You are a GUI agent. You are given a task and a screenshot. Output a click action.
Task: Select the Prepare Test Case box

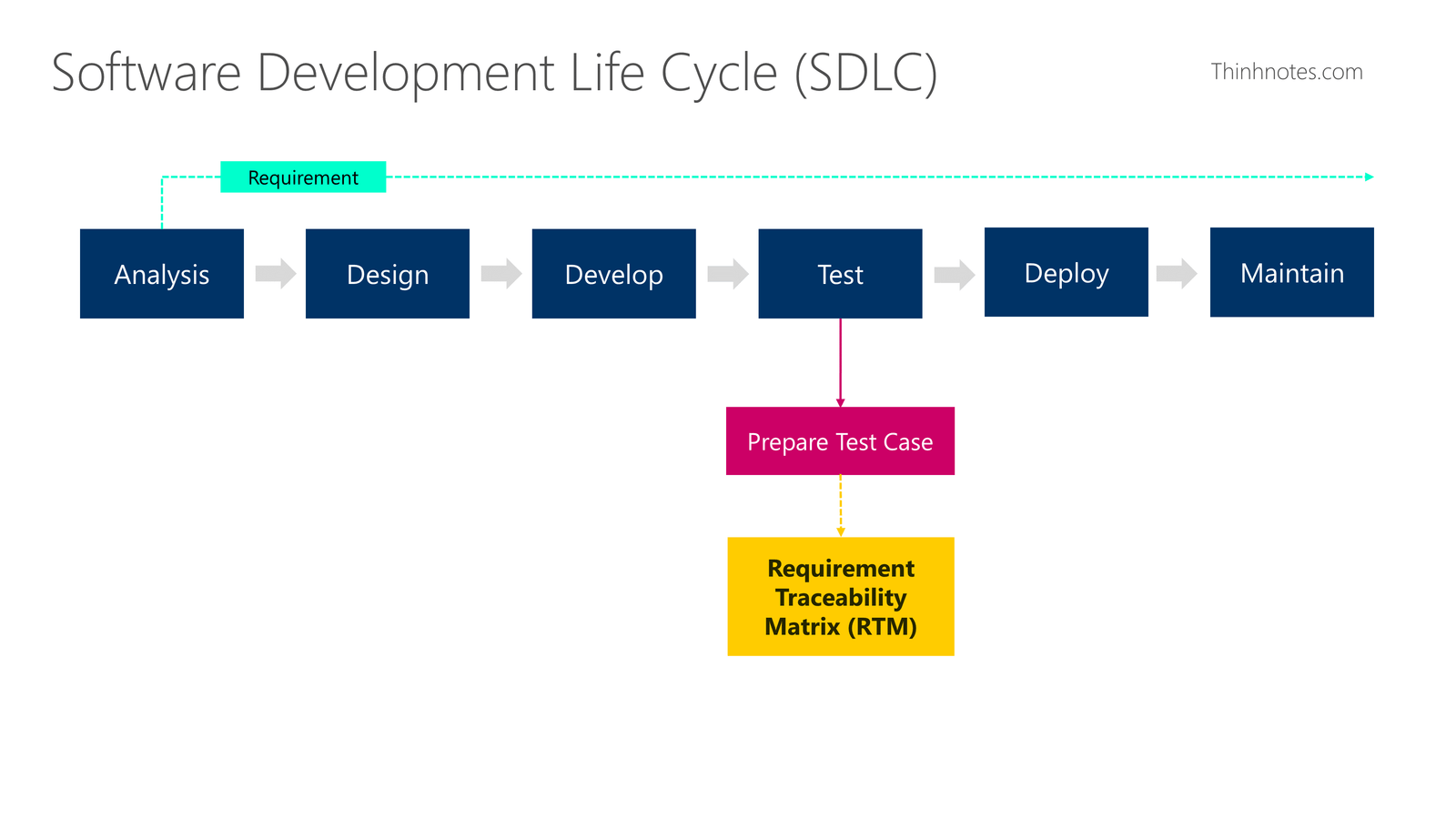(x=840, y=441)
